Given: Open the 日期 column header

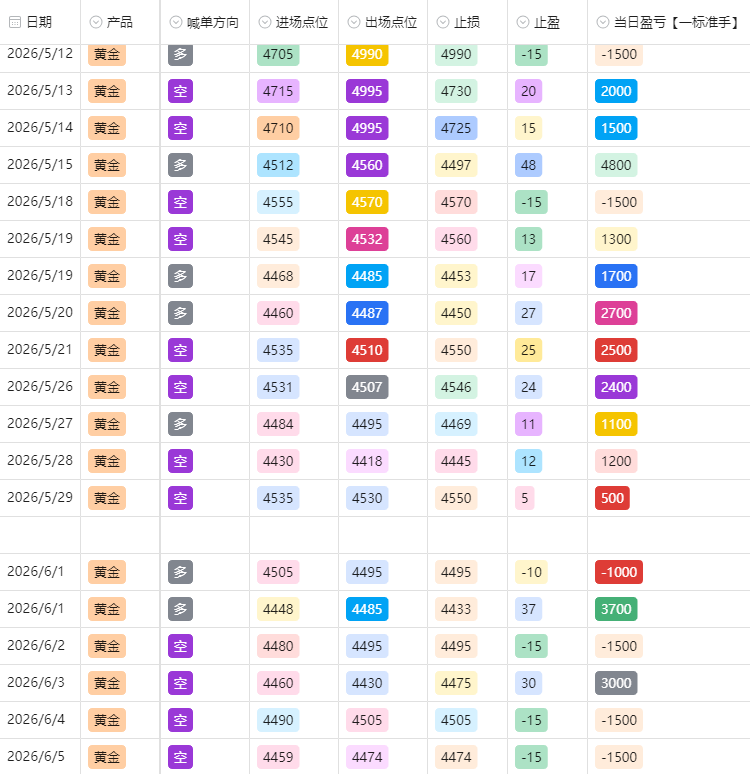Looking at the screenshot, I should click(40, 22).
